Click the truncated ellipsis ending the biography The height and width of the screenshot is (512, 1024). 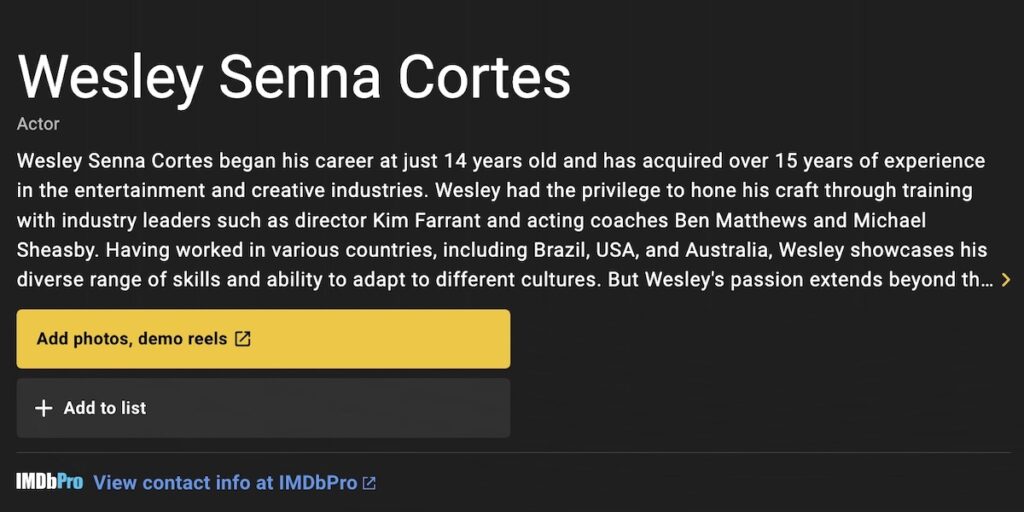[986, 281]
